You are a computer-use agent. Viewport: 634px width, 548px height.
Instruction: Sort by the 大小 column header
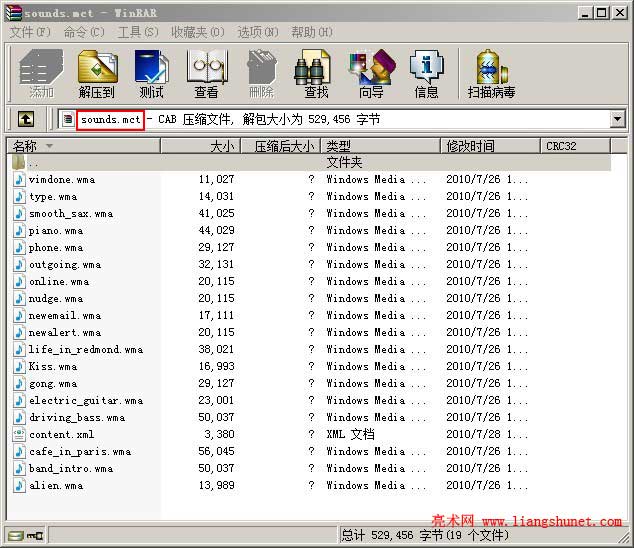click(201, 146)
